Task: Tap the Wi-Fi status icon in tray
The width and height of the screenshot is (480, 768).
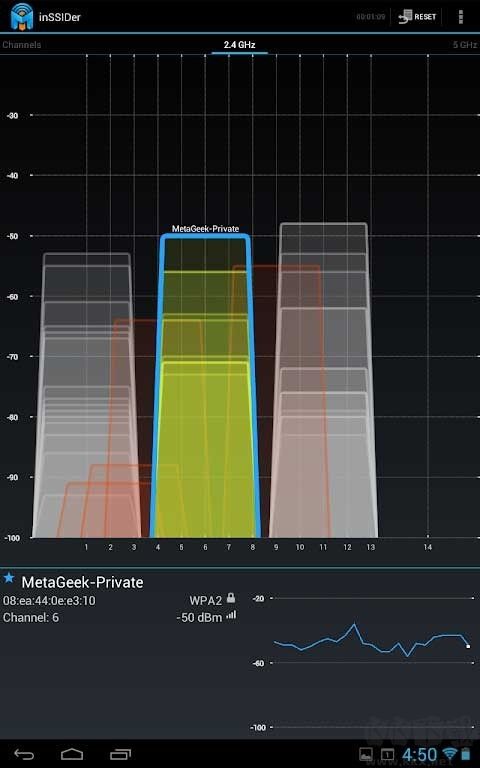Action: (449, 753)
